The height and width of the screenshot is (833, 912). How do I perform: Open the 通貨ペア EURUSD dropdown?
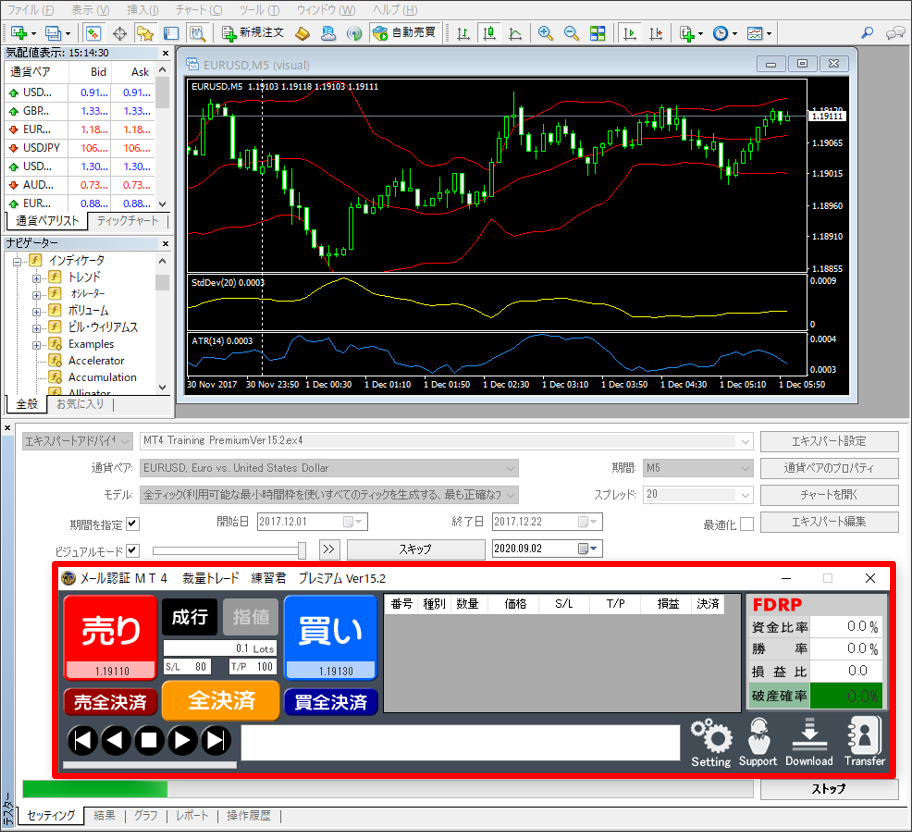(x=511, y=468)
